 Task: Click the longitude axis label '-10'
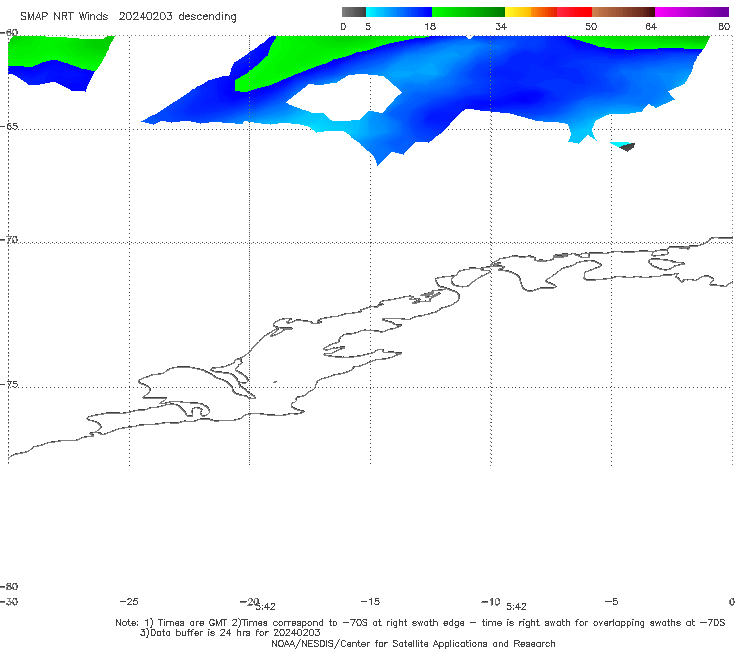(x=491, y=601)
